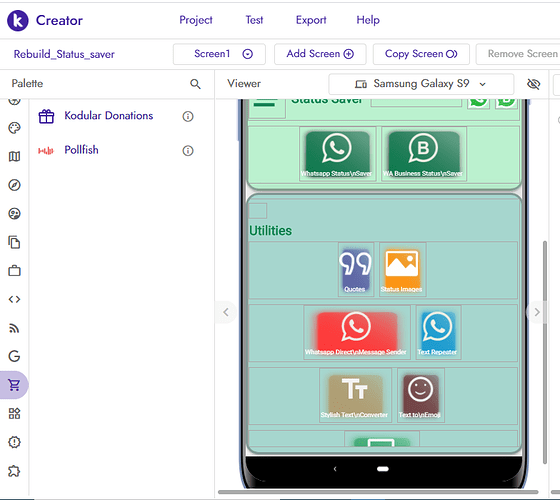Open the Extensions puzzle icon
The height and width of the screenshot is (500, 560).
click(14, 471)
